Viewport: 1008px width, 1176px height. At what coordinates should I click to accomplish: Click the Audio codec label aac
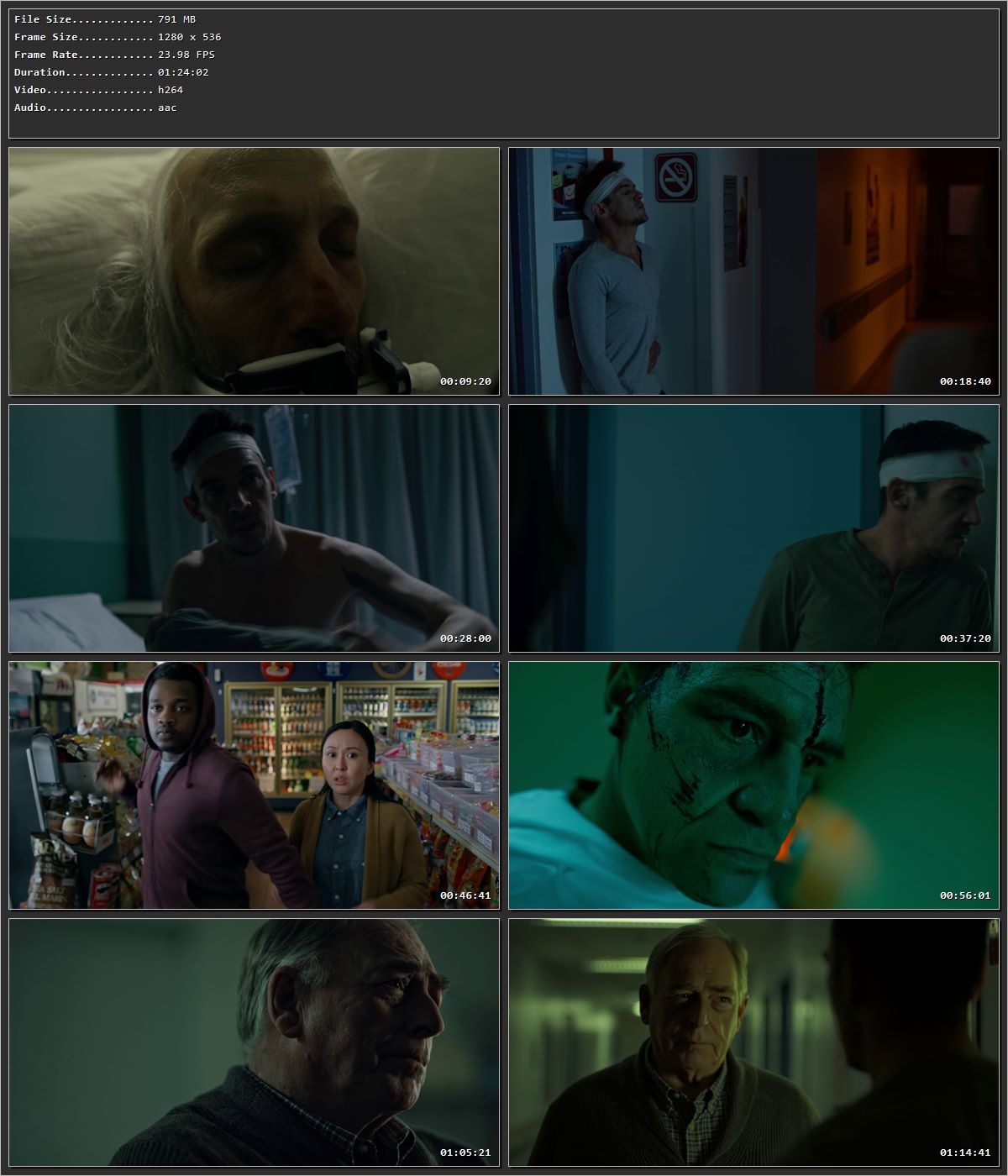pos(165,107)
